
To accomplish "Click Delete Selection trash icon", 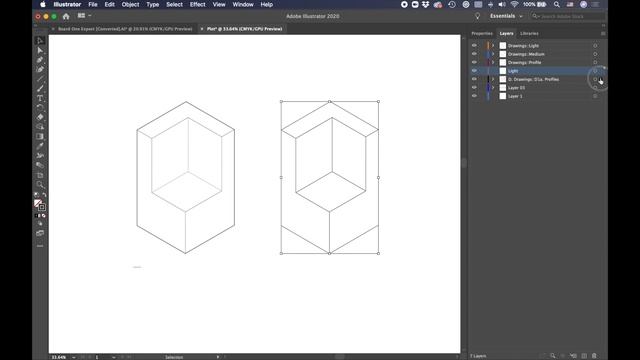I will (x=595, y=356).
